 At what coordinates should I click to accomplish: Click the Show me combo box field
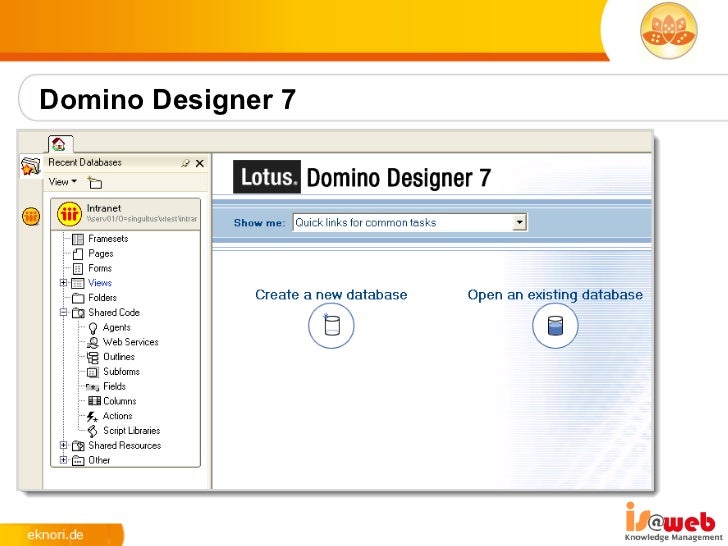(x=410, y=222)
